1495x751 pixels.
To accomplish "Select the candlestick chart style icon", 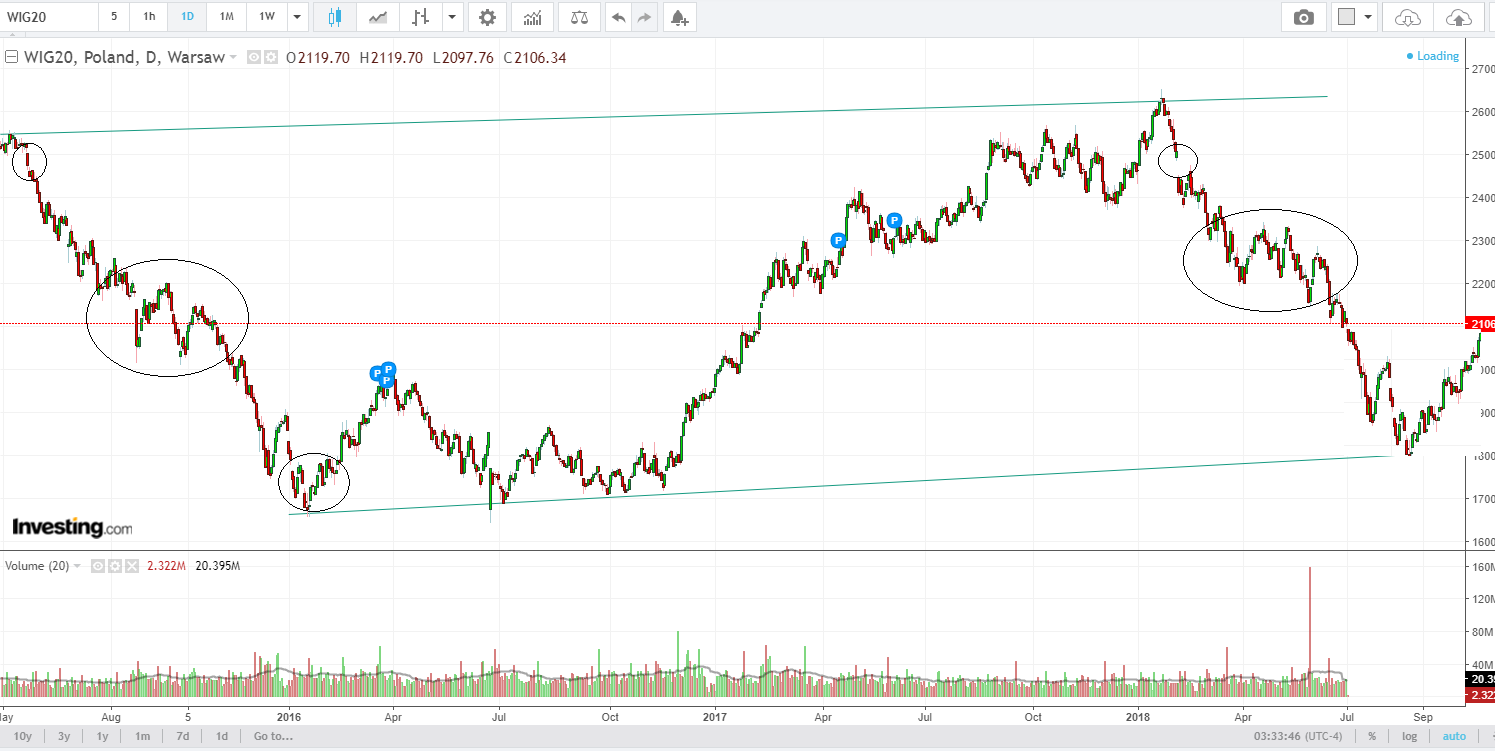I will click(334, 17).
